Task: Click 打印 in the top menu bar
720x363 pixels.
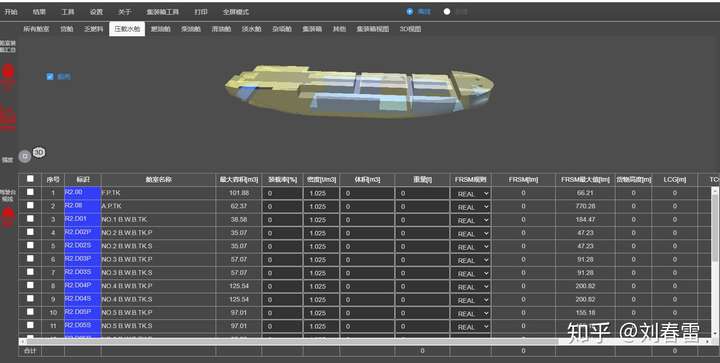Action: [201, 12]
